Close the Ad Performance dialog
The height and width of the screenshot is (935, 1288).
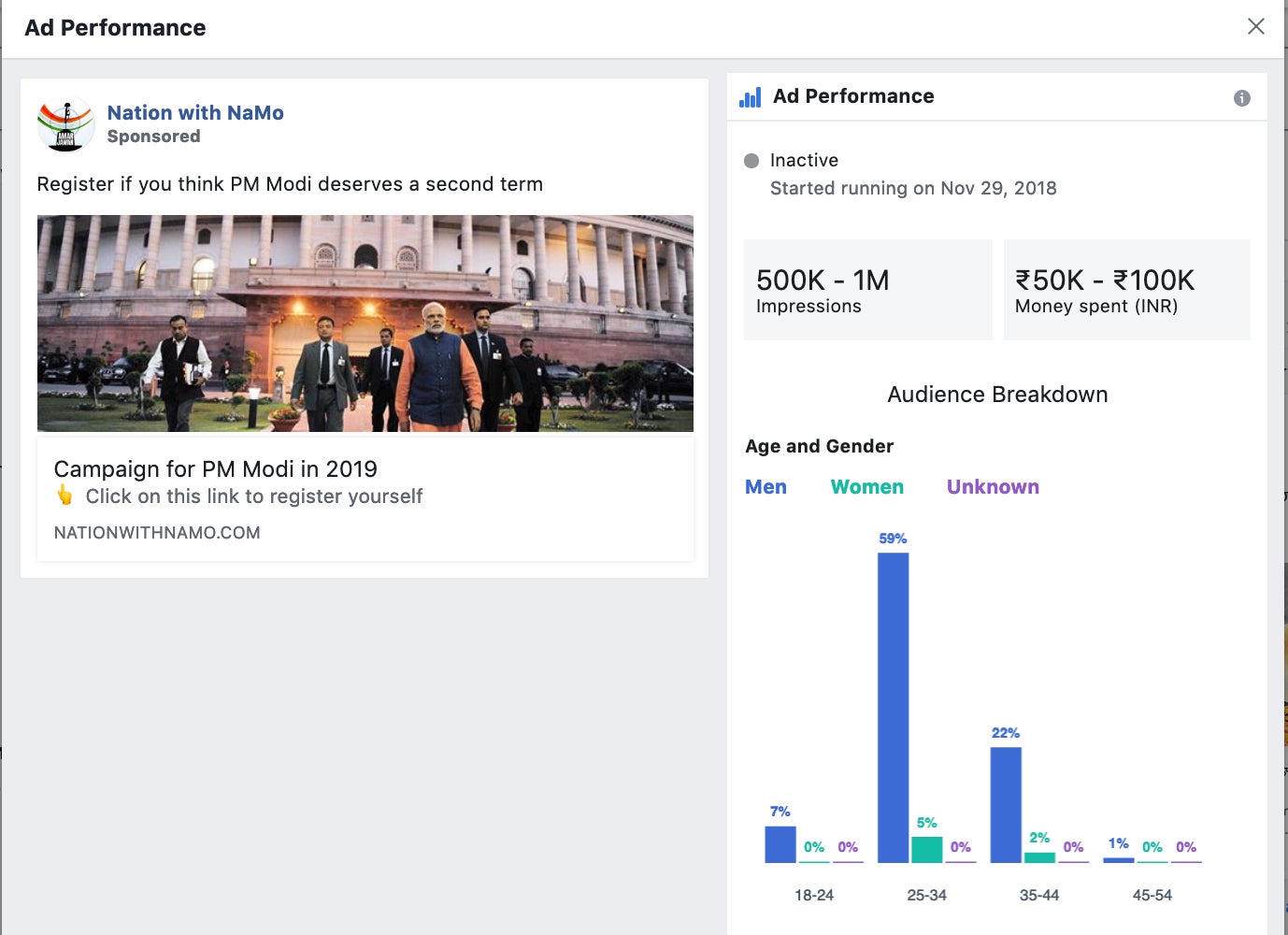pyautogui.click(x=1256, y=26)
